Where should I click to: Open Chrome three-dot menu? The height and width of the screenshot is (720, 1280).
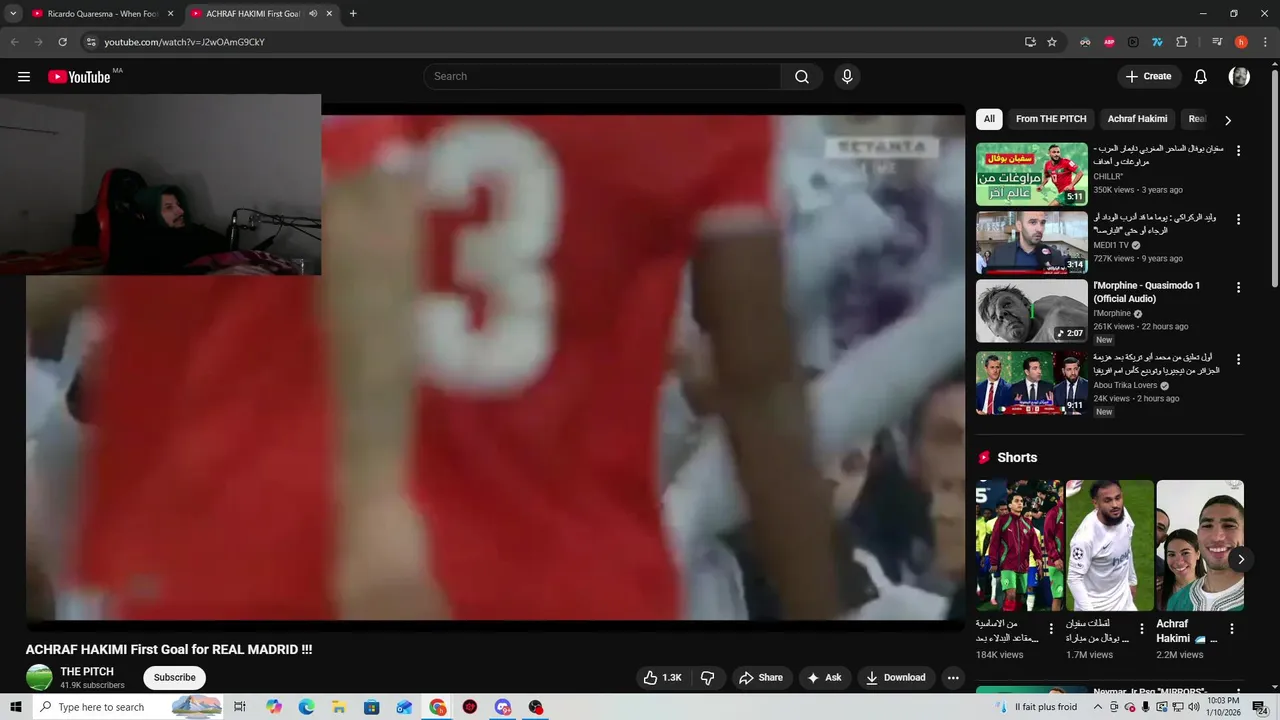click(1264, 42)
